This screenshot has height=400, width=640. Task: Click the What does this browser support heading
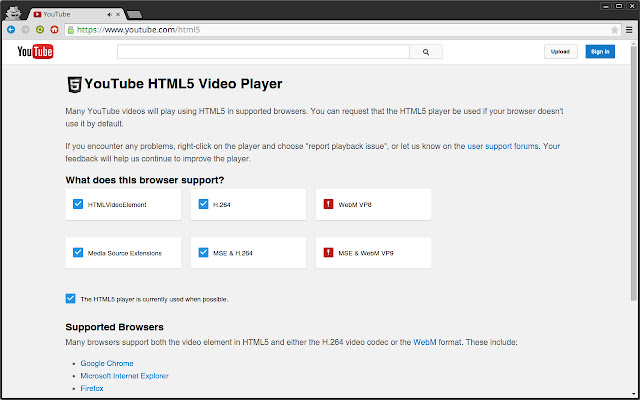pyautogui.click(x=145, y=180)
